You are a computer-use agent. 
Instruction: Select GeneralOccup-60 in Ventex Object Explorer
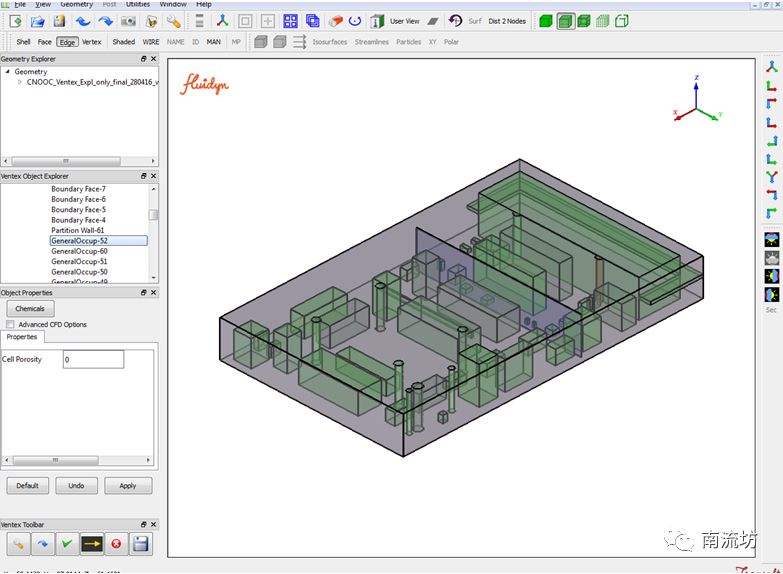tap(79, 251)
